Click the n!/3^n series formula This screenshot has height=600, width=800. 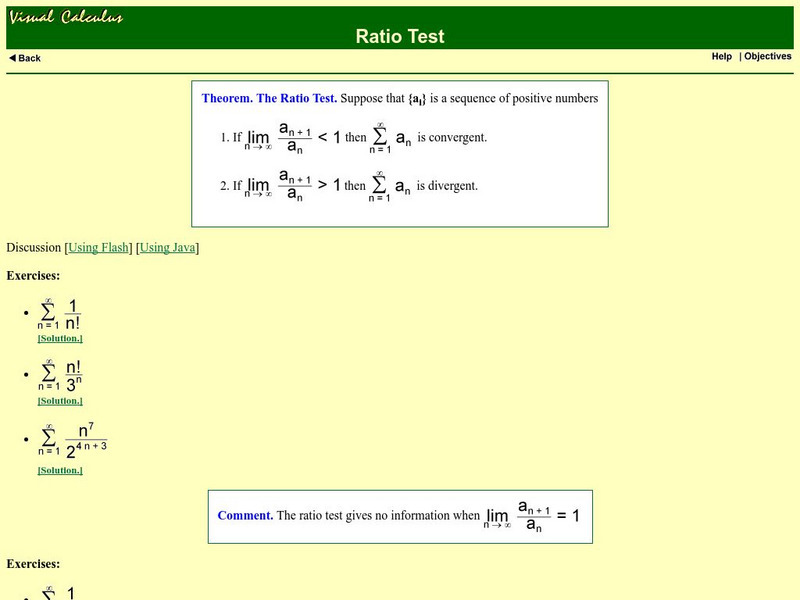60,376
